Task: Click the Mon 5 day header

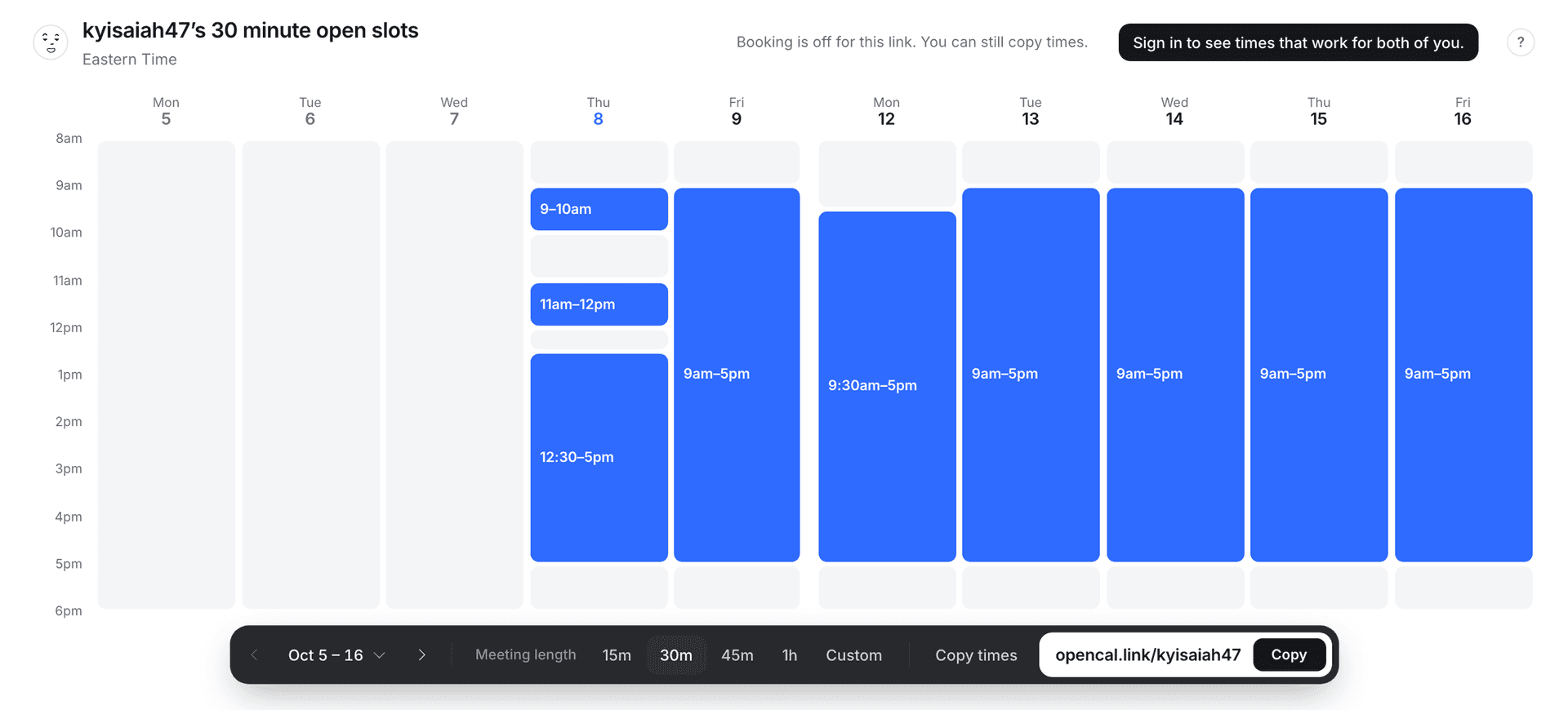Action: coord(166,111)
